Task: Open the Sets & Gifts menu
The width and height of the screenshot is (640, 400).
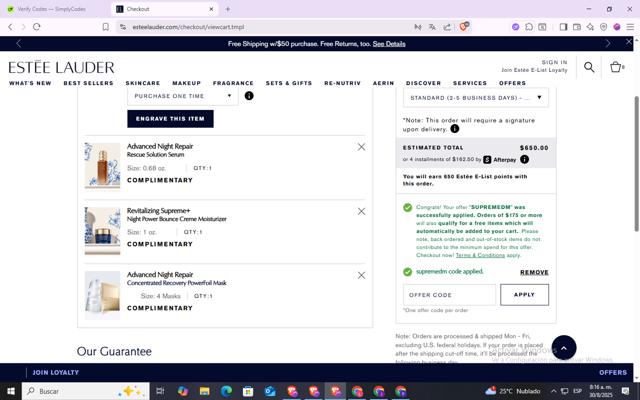Action: click(x=289, y=83)
